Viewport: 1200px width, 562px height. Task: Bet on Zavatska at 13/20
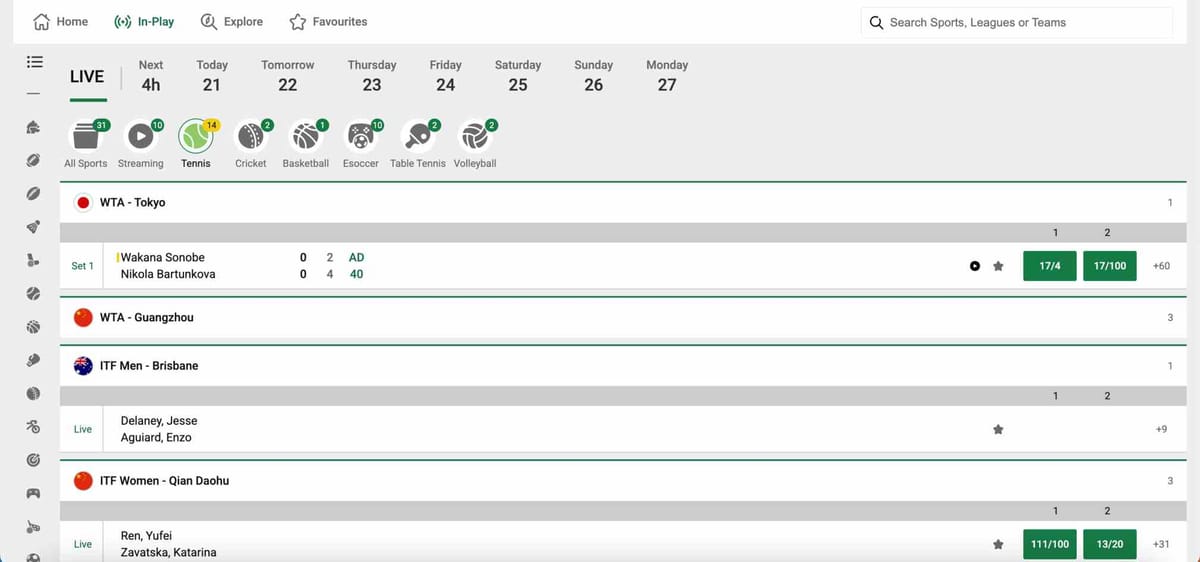click(x=1110, y=544)
